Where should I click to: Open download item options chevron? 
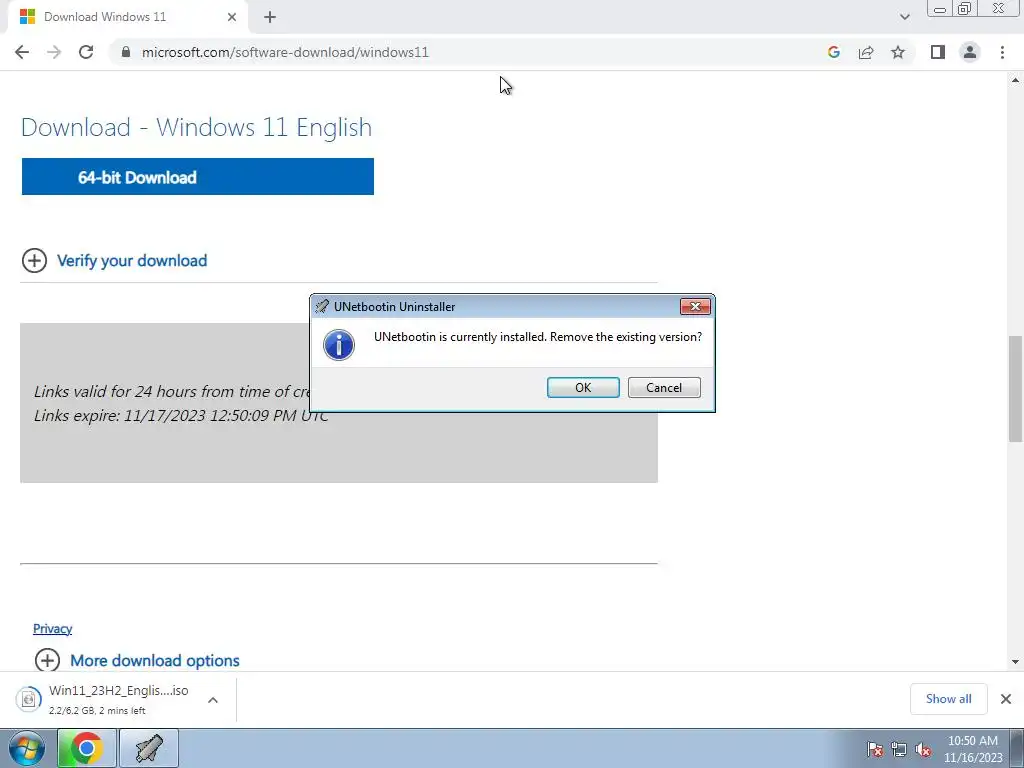213,699
